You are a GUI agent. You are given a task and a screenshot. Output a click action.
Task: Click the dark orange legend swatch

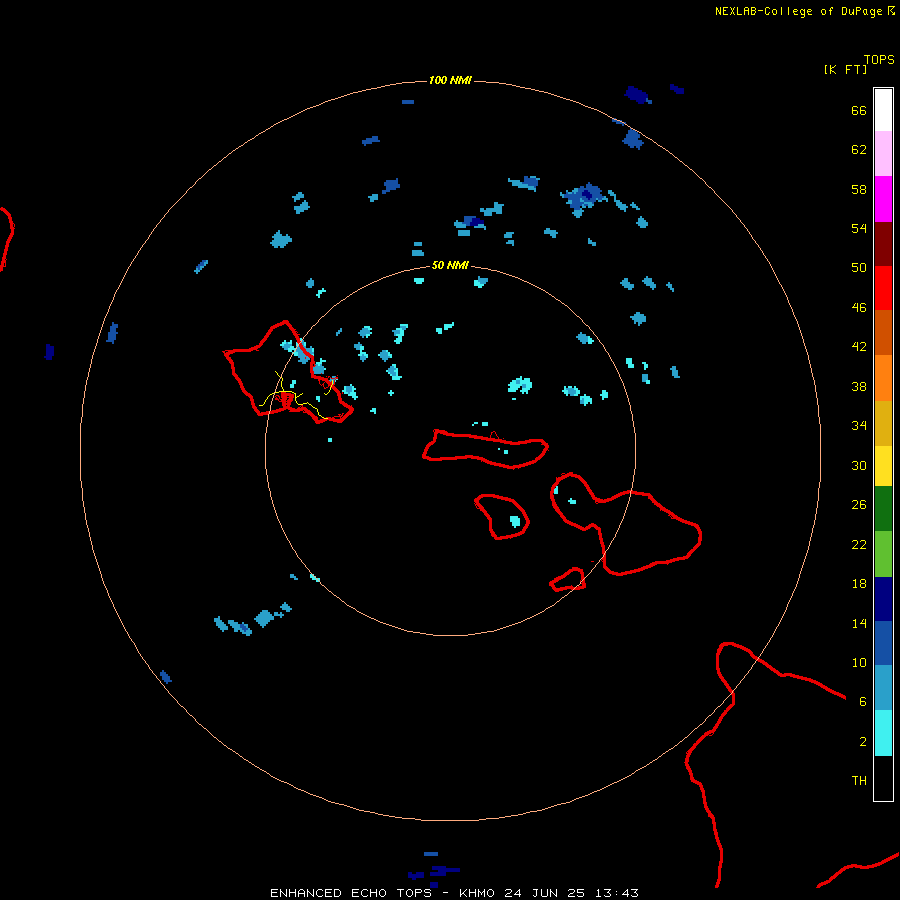883,332
